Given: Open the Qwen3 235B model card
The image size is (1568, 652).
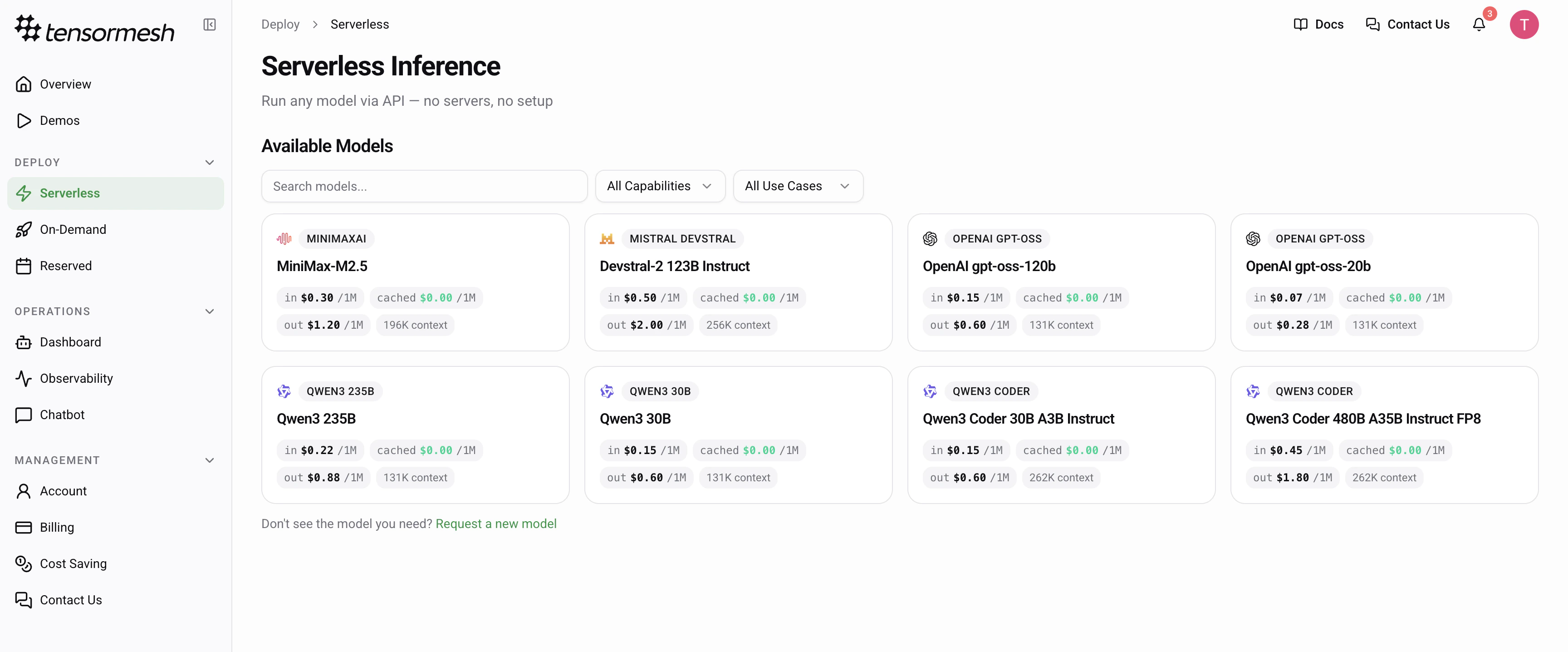Looking at the screenshot, I should [x=415, y=435].
